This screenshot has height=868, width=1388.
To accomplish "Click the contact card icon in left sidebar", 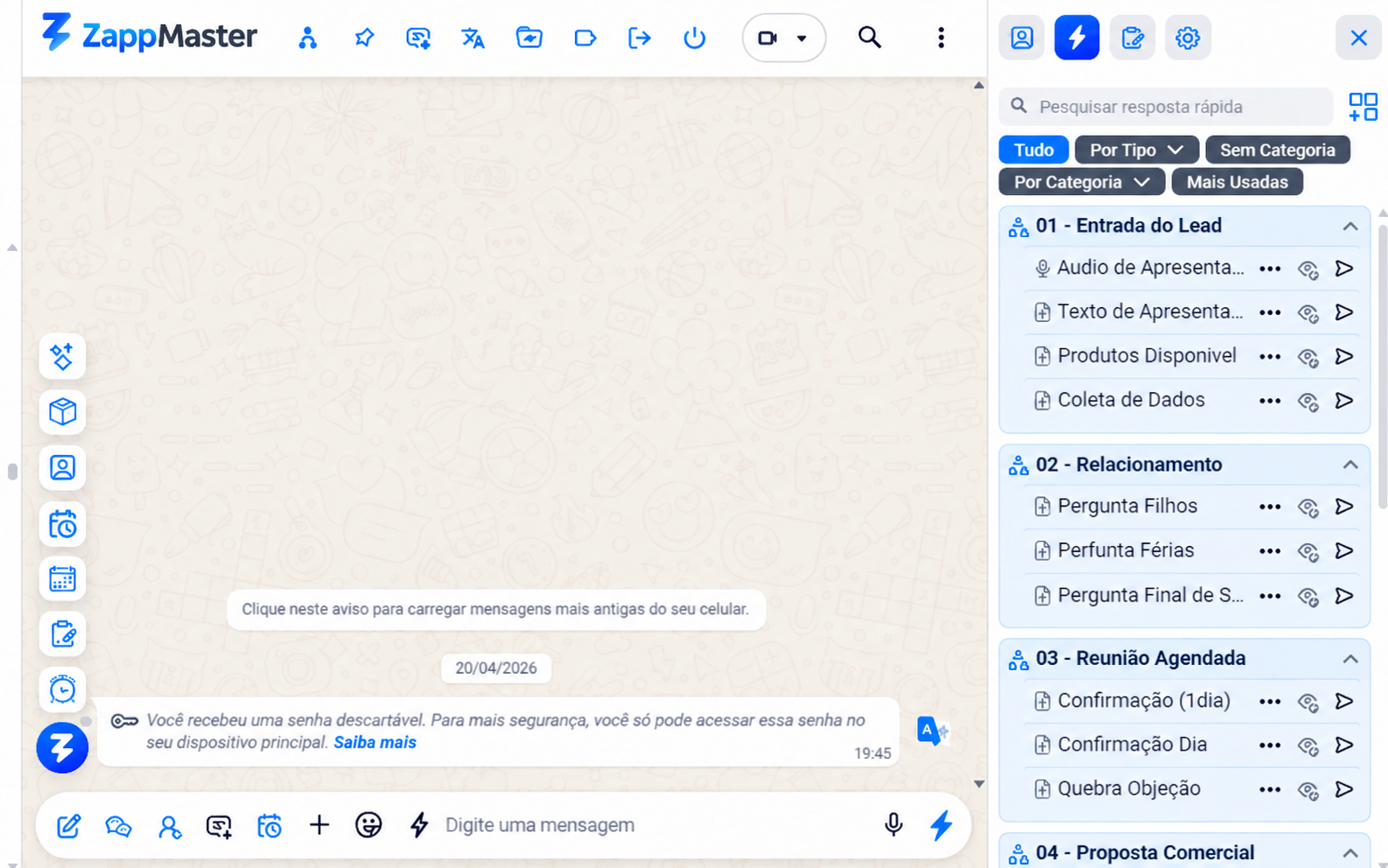I will tap(62, 467).
